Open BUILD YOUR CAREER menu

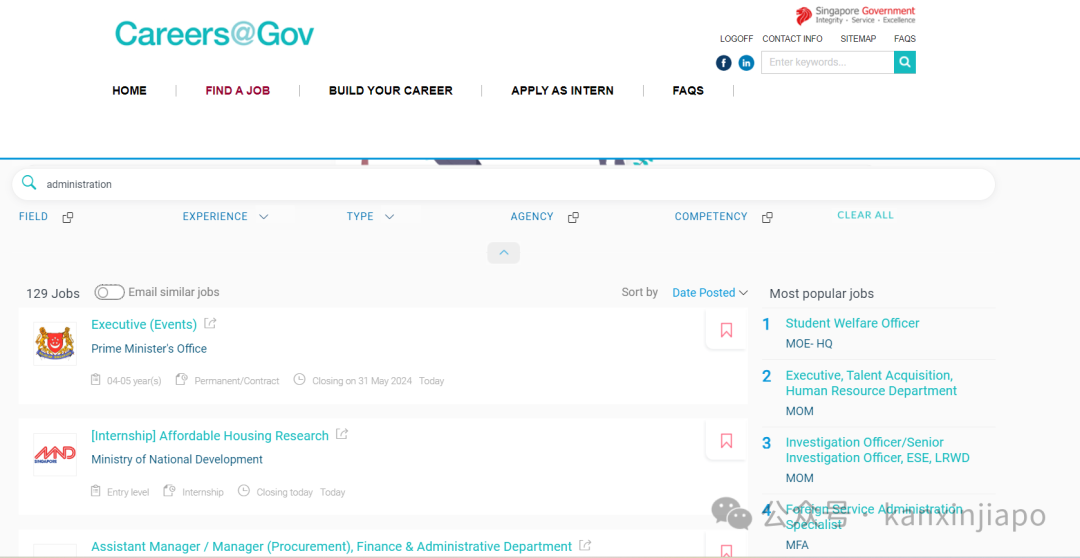(x=391, y=90)
